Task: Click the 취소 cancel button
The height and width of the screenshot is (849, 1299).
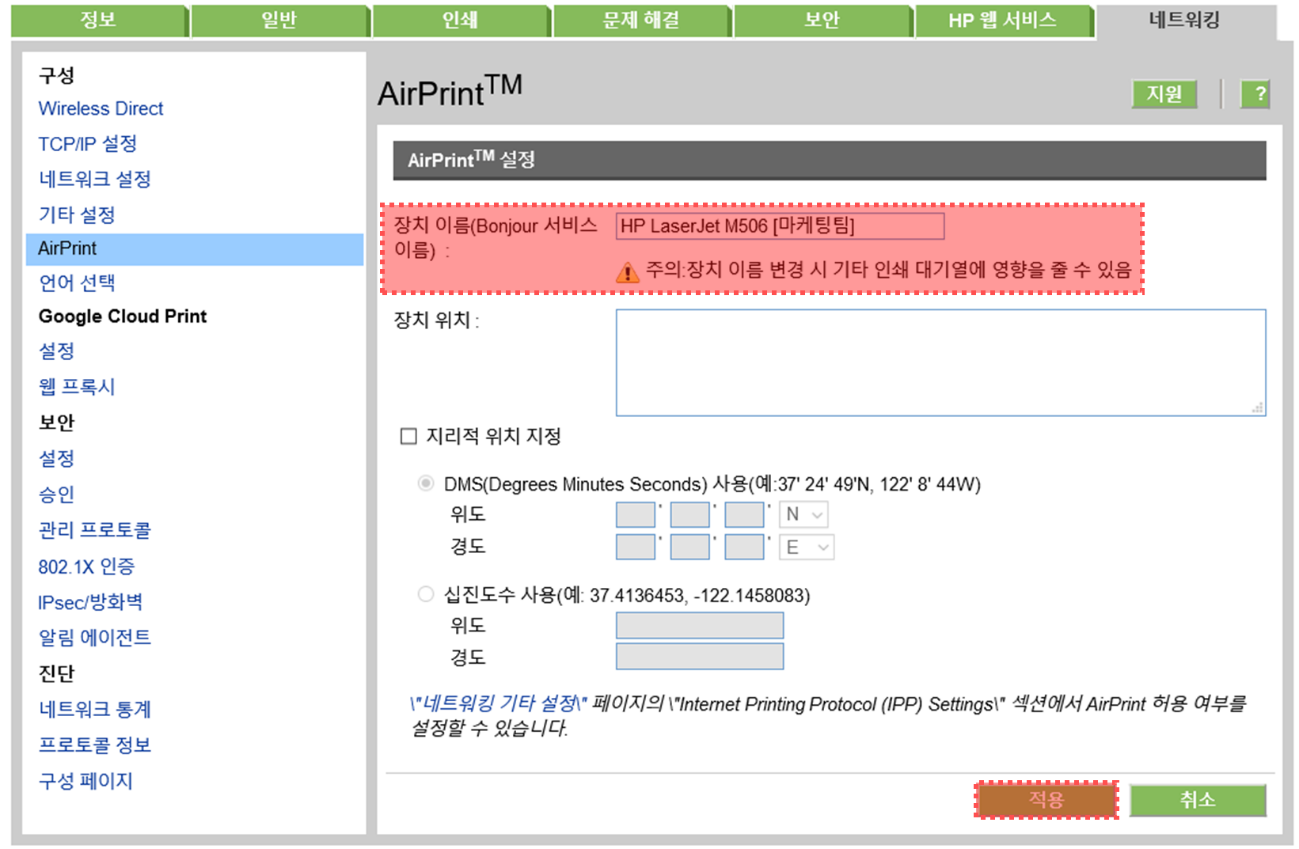Action: tap(1198, 800)
